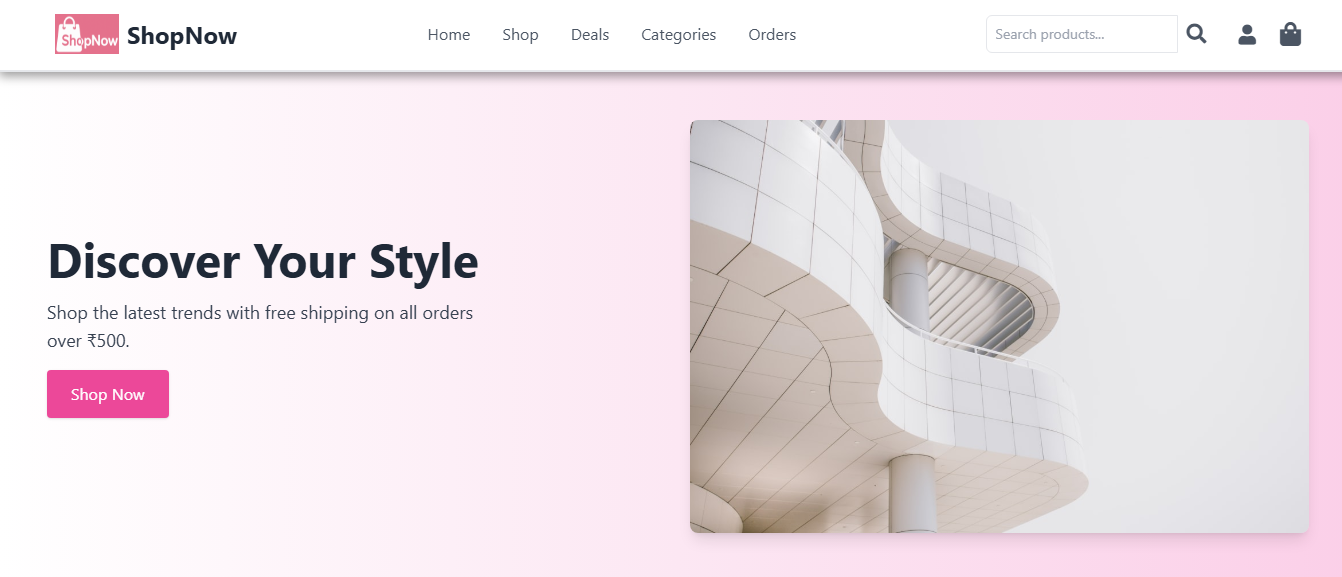Select Deals in the navigation bar

pos(589,35)
